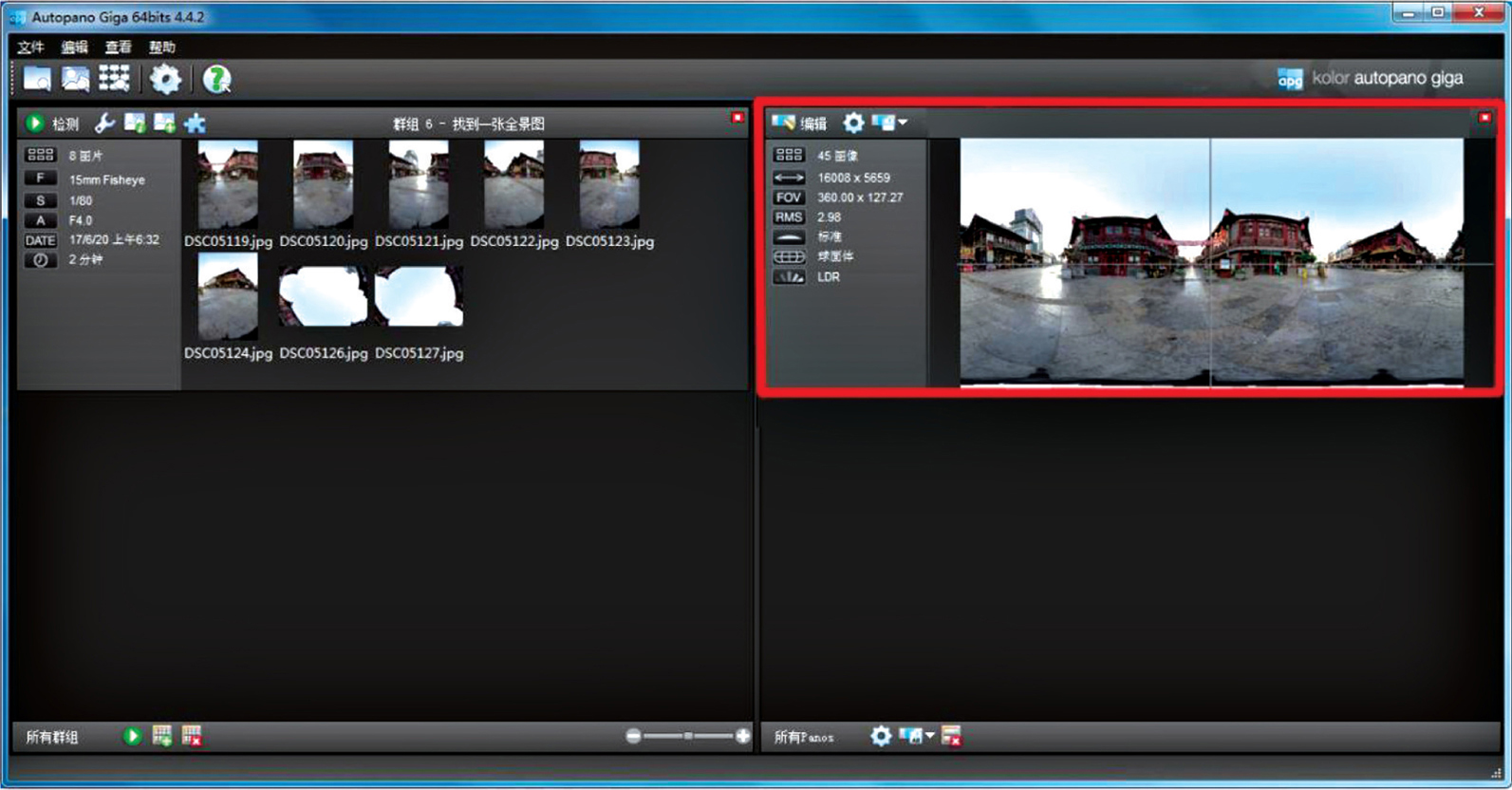Click the 所有群组 label in bottom bar
The width and height of the screenshot is (1512, 790).
[x=52, y=737]
